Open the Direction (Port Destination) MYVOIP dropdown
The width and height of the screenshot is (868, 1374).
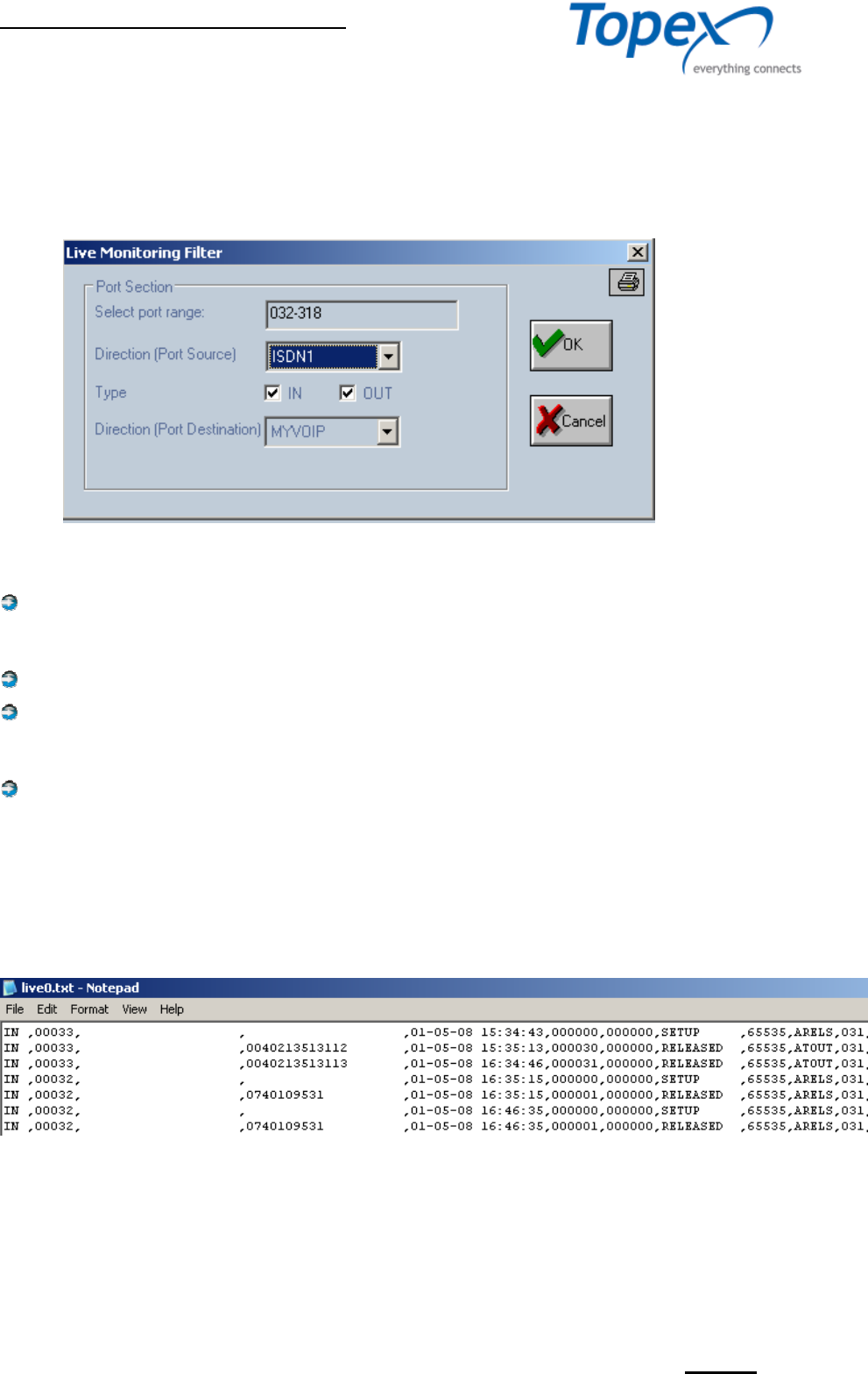point(388,431)
